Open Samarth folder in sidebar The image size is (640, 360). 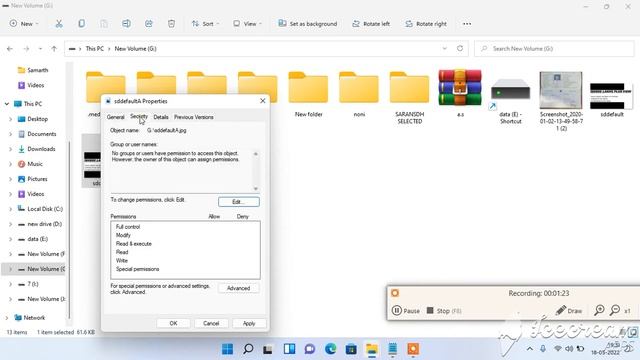tap(33, 70)
